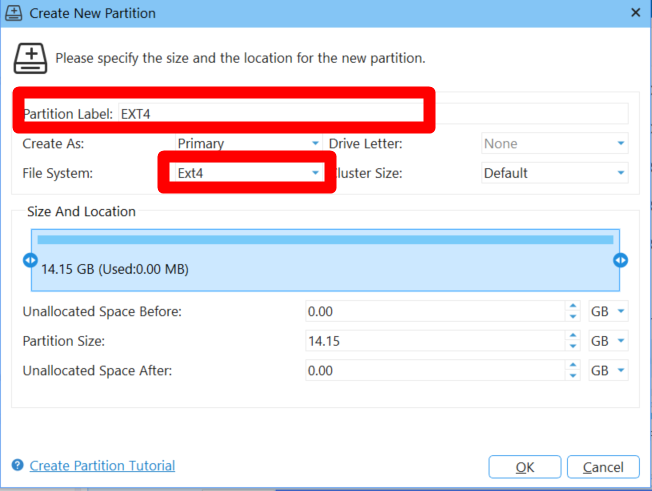The image size is (652, 491).
Task: Click the help question mark icon
Action: tap(17, 465)
